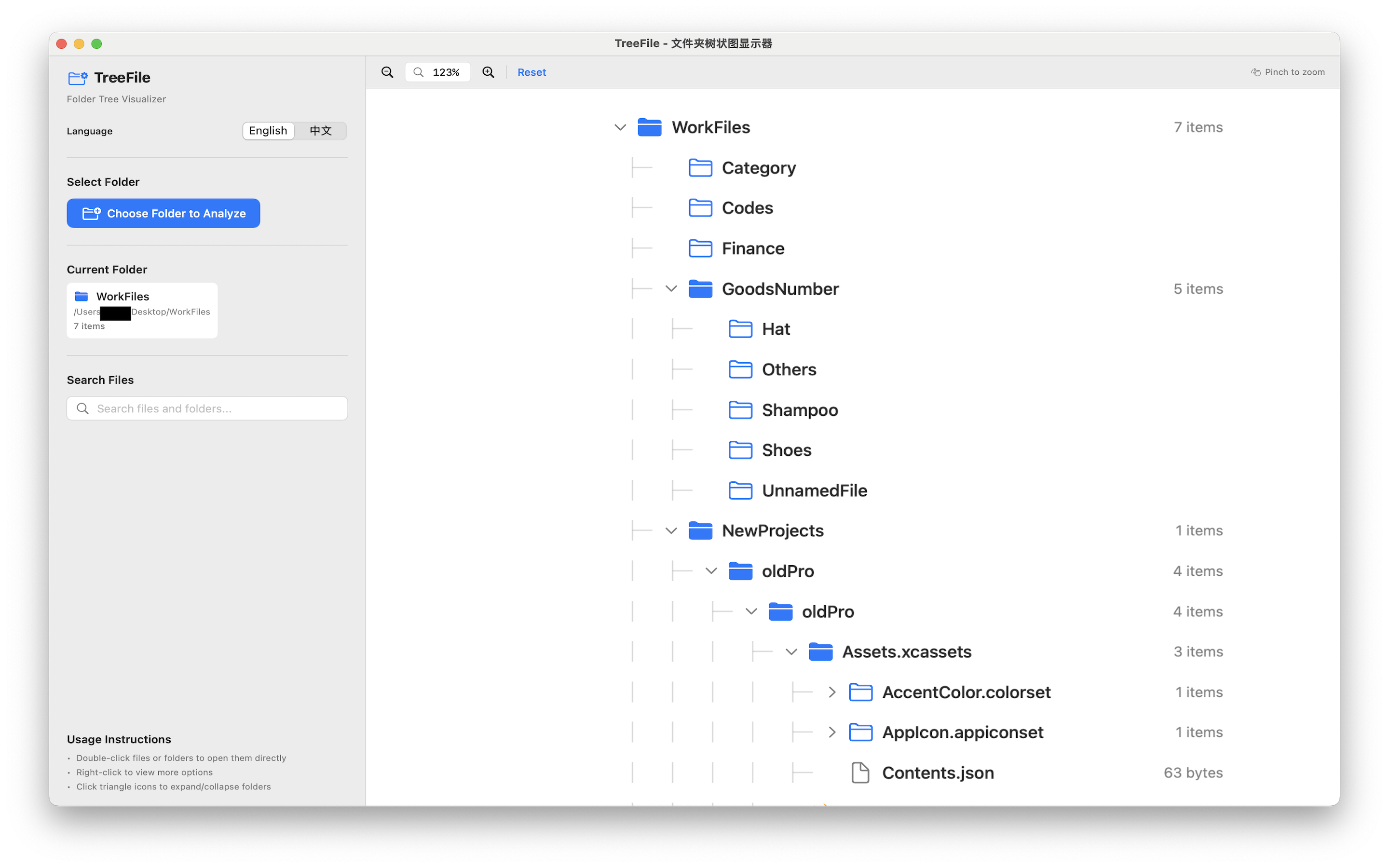The width and height of the screenshot is (1389, 868).
Task: Click the WorkFiles folder icon in Current Folder card
Action: (82, 296)
